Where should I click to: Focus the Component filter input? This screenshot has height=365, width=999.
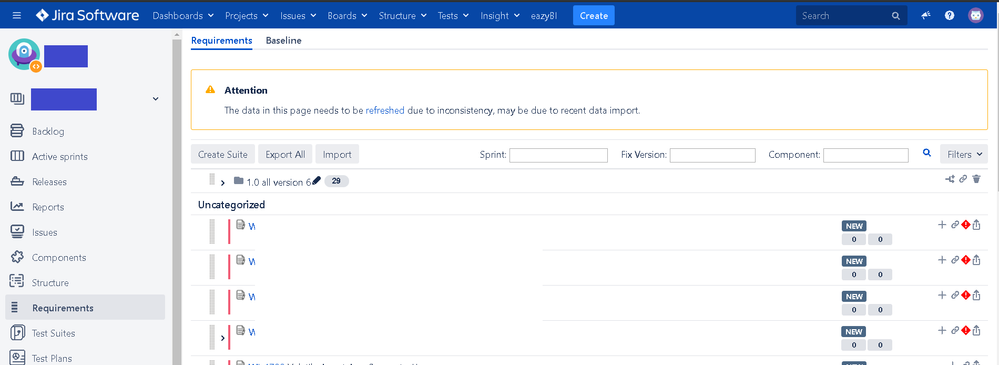tap(866, 155)
